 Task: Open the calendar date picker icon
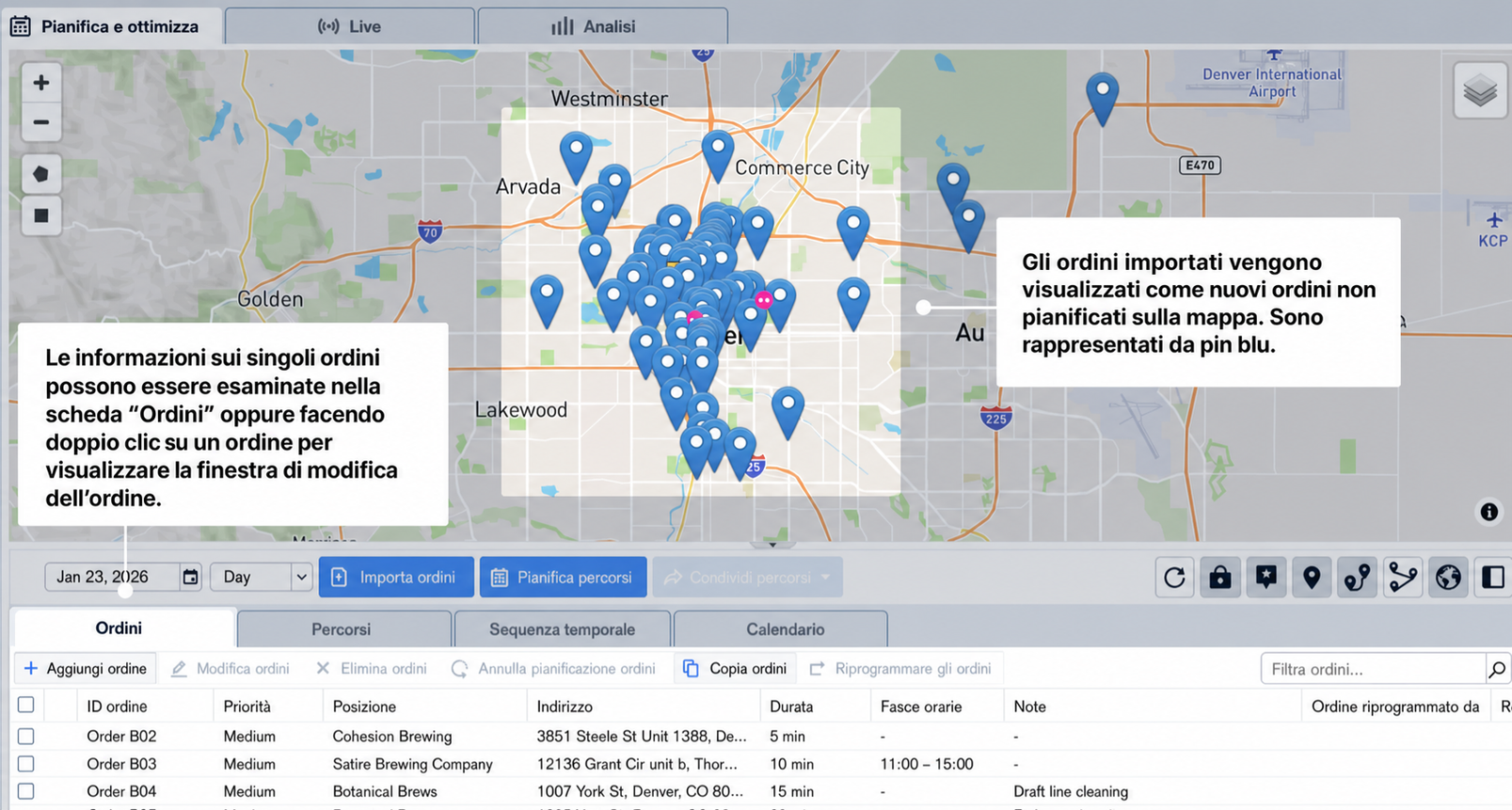point(190,577)
